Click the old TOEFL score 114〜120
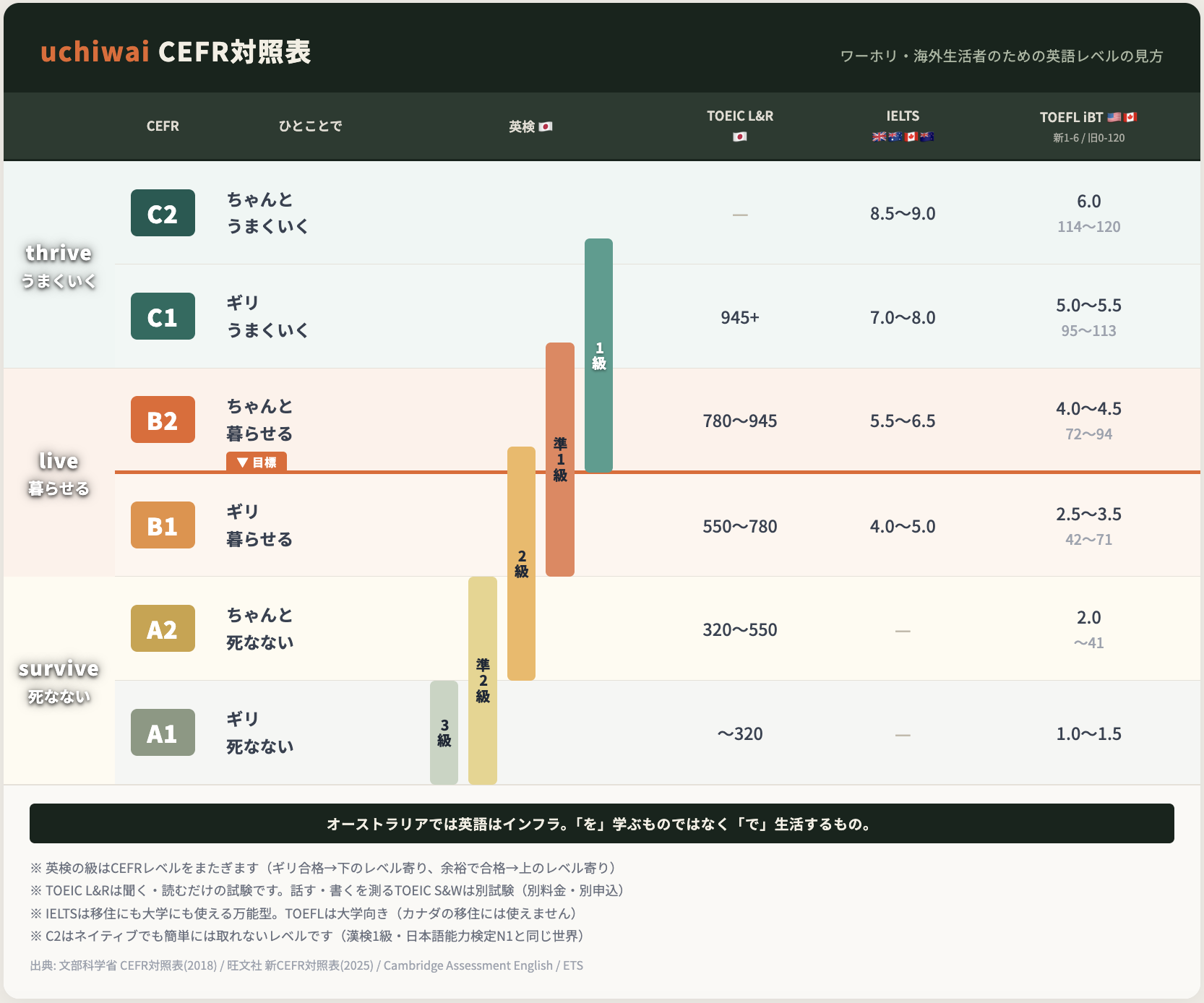The height and width of the screenshot is (1003, 1204). tap(1088, 227)
